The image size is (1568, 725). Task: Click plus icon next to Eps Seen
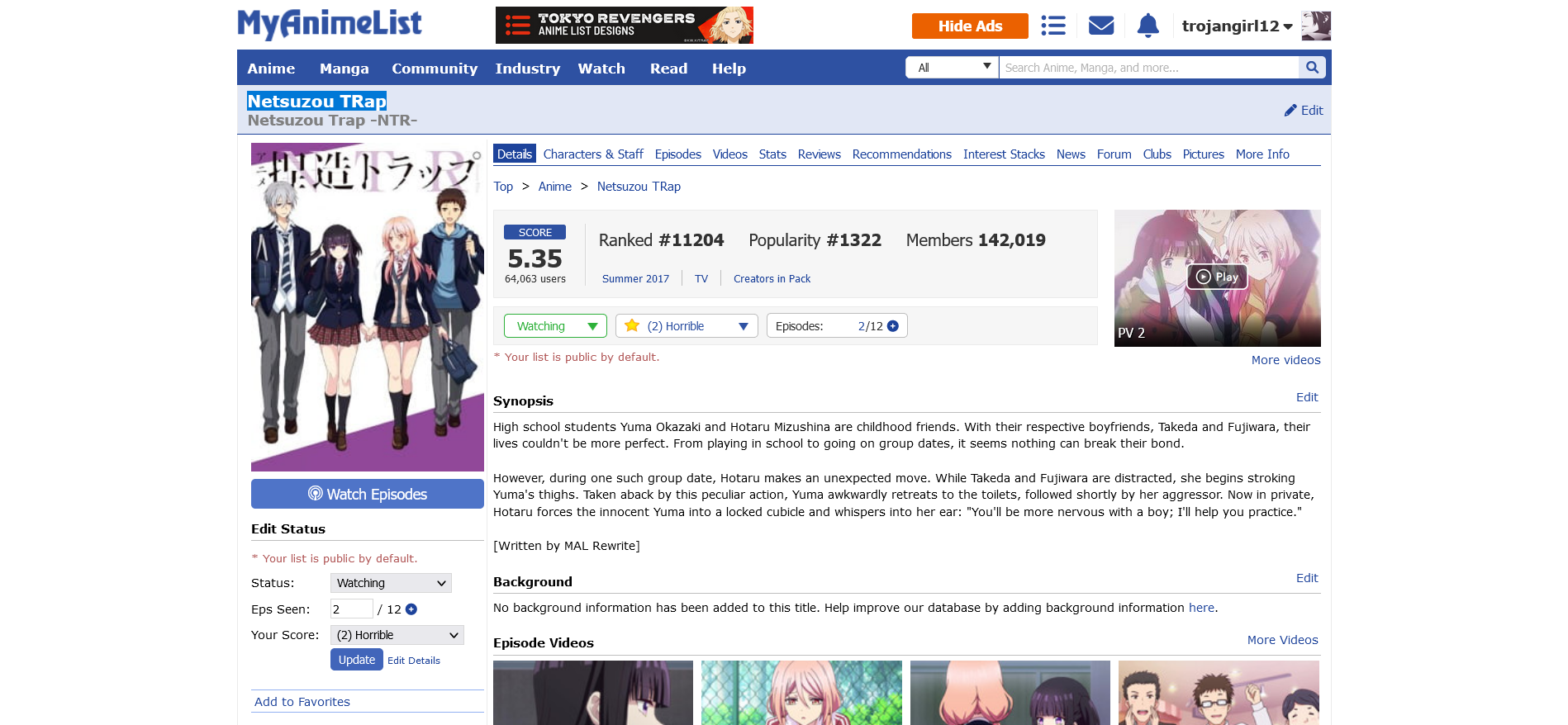point(411,609)
